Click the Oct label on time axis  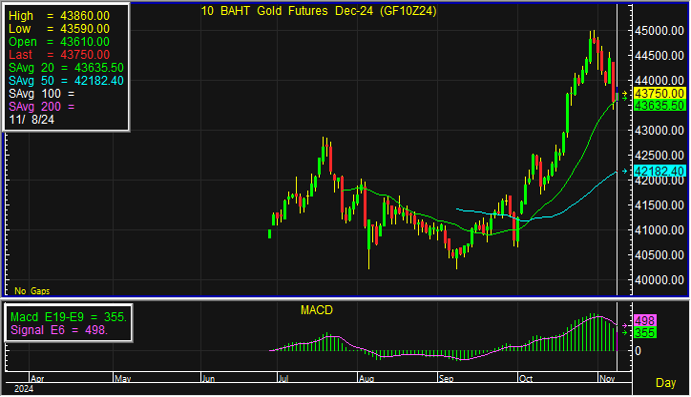tap(526, 378)
